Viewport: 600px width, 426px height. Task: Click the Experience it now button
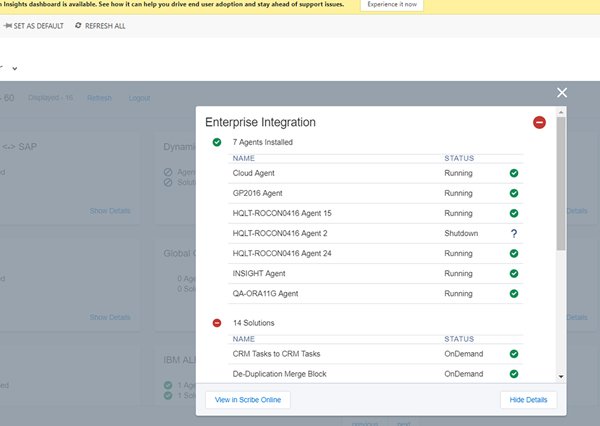pos(392,5)
